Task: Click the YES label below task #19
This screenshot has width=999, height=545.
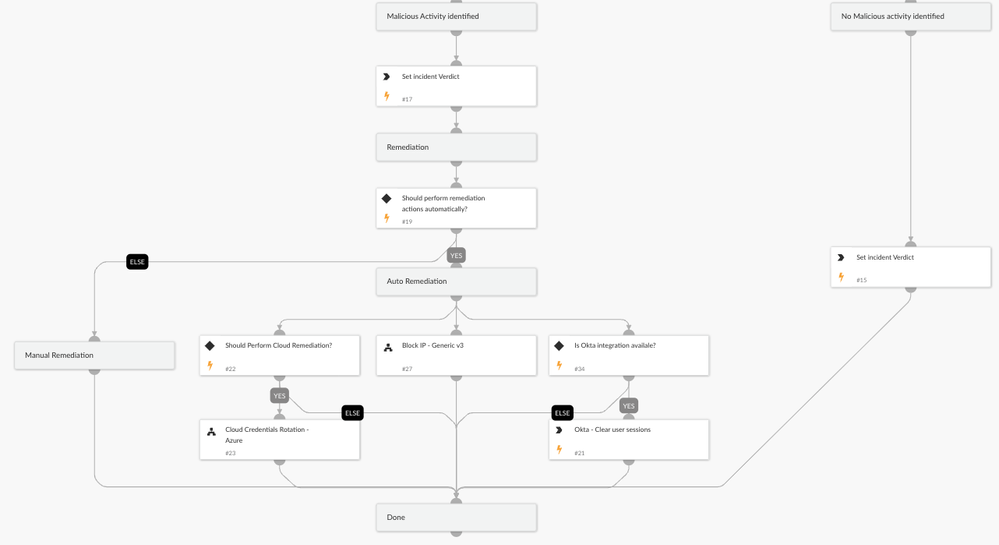Action: tap(456, 256)
